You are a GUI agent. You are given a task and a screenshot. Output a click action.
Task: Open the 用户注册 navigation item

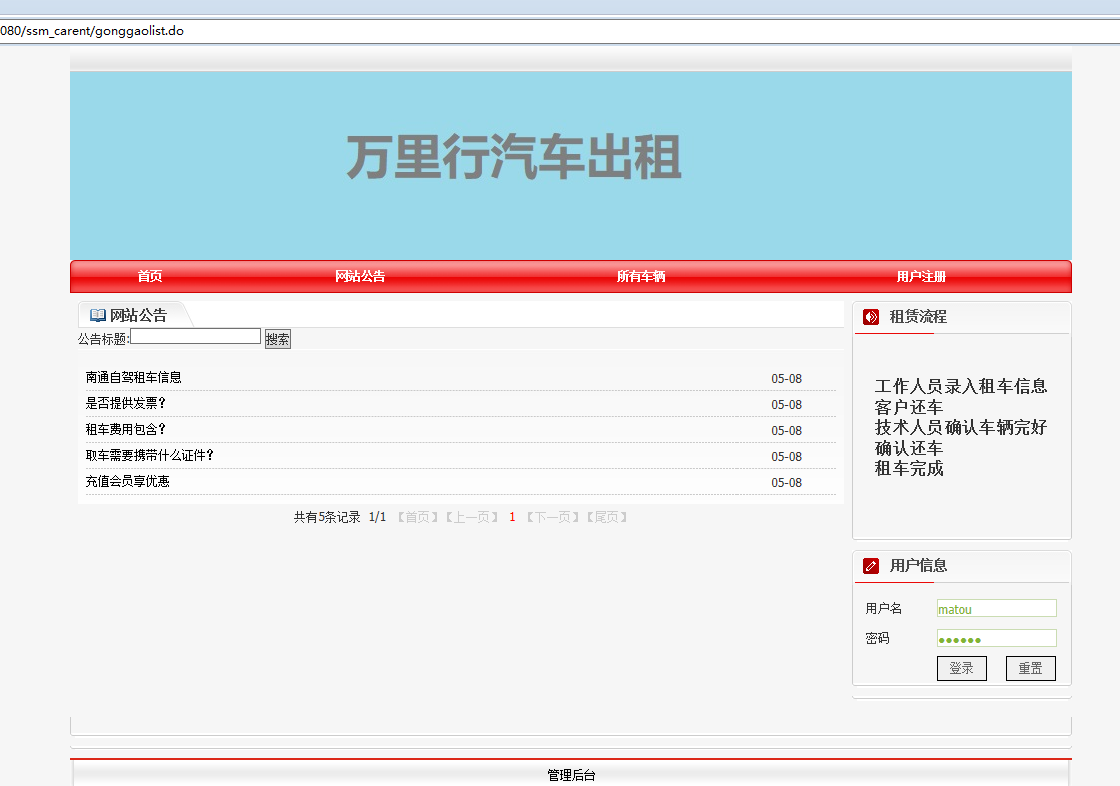[x=921, y=276]
